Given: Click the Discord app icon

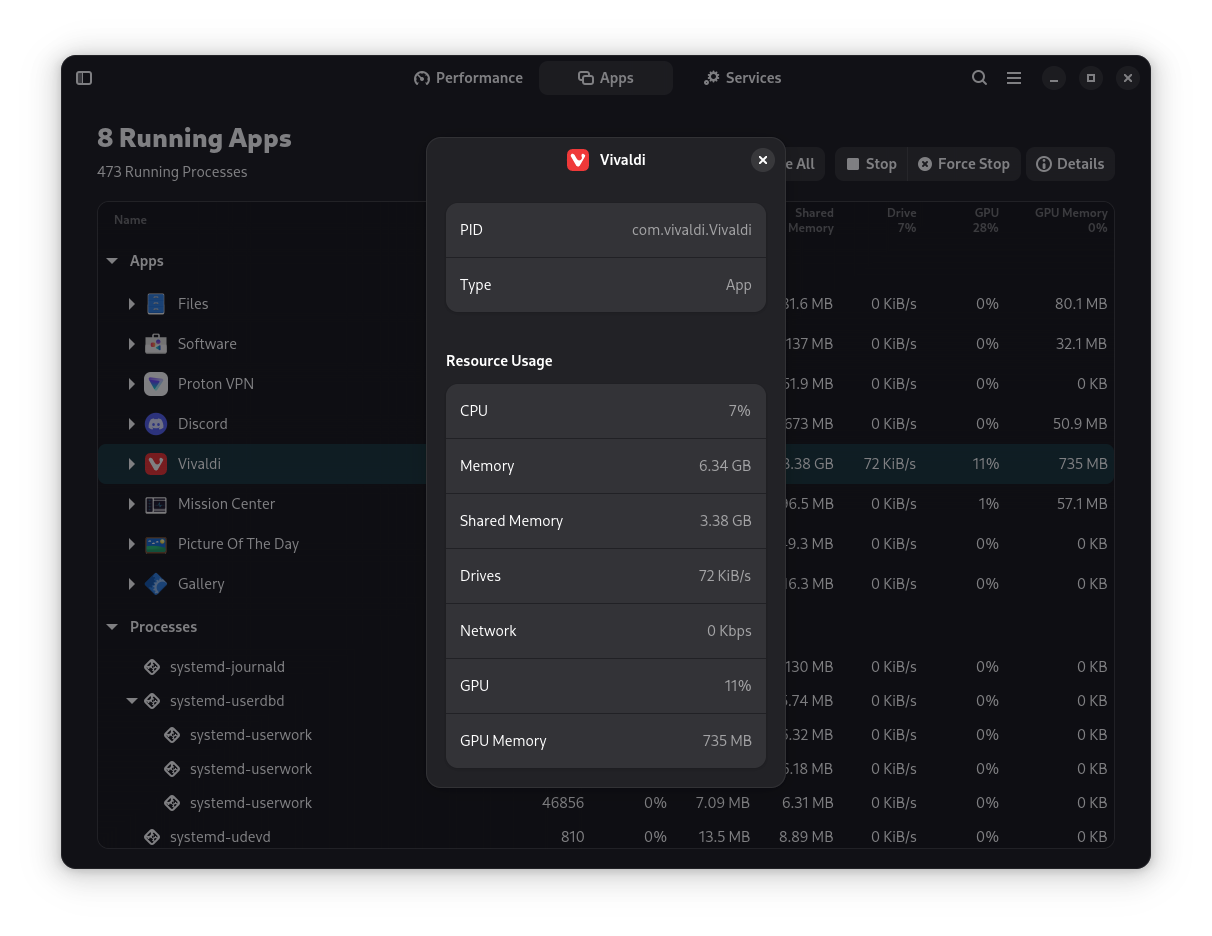Looking at the screenshot, I should [x=156, y=423].
